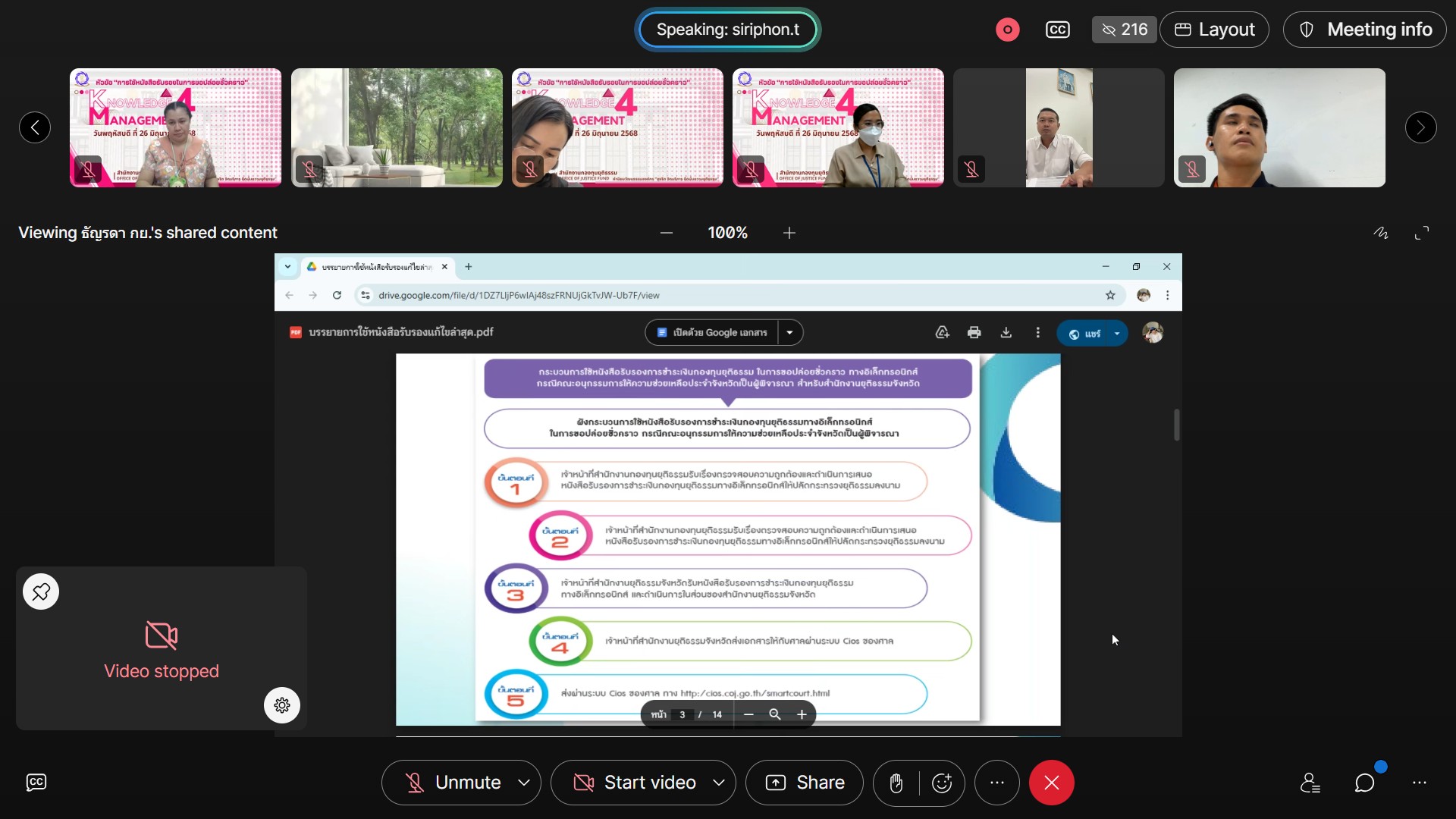Click the Share button
The height and width of the screenshot is (819, 1456).
point(805,783)
